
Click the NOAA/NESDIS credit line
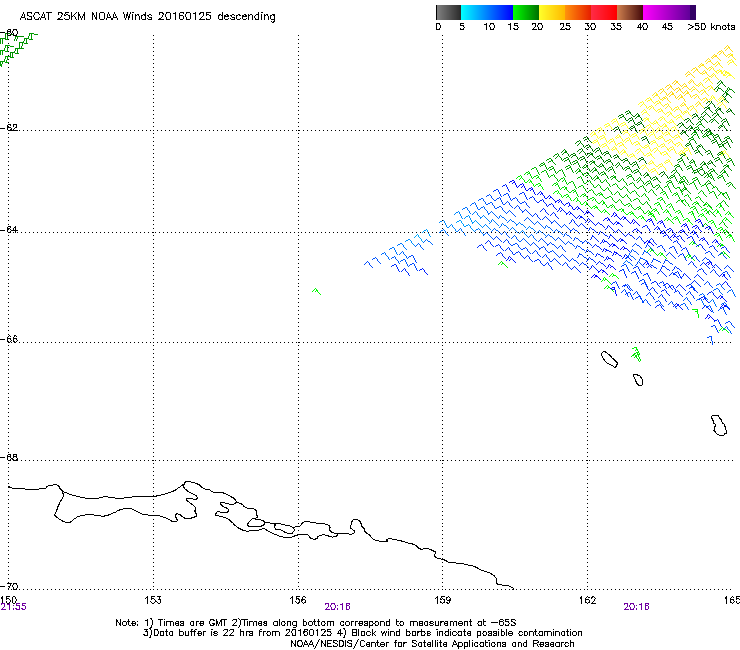(432, 644)
